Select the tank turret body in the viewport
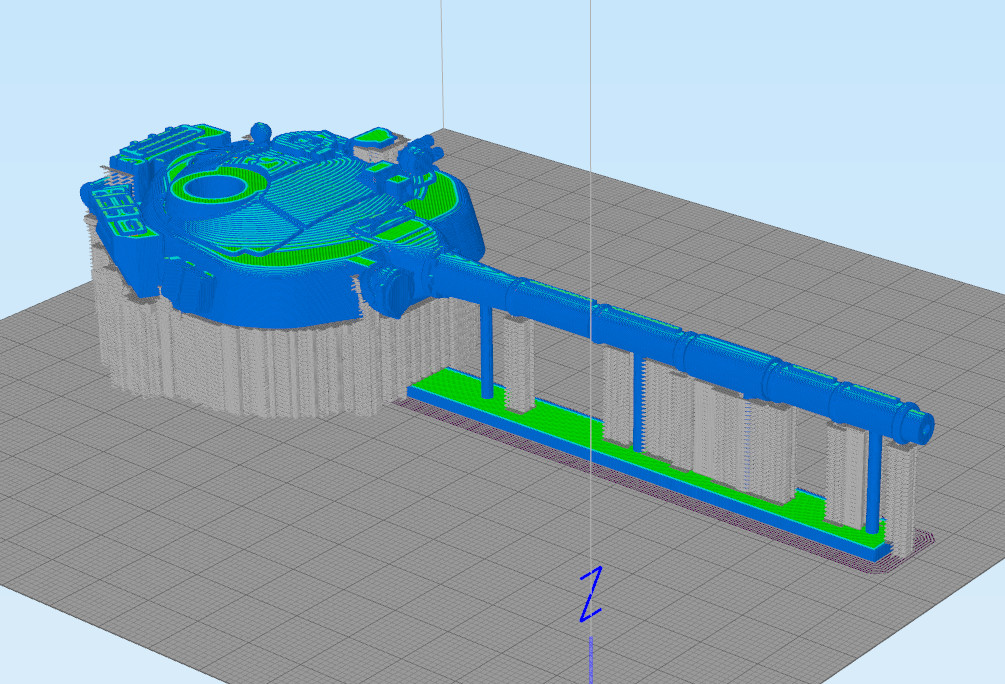Viewport: 1005px width, 684px height. tap(282, 224)
